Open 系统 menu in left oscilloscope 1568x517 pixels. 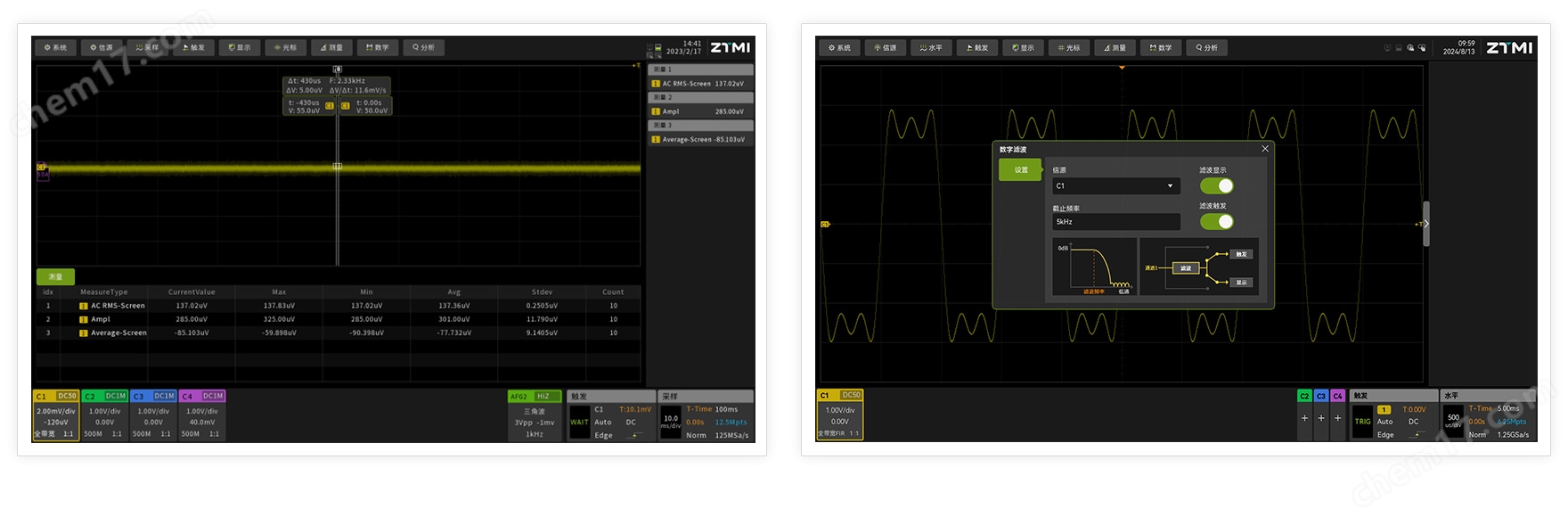55,48
